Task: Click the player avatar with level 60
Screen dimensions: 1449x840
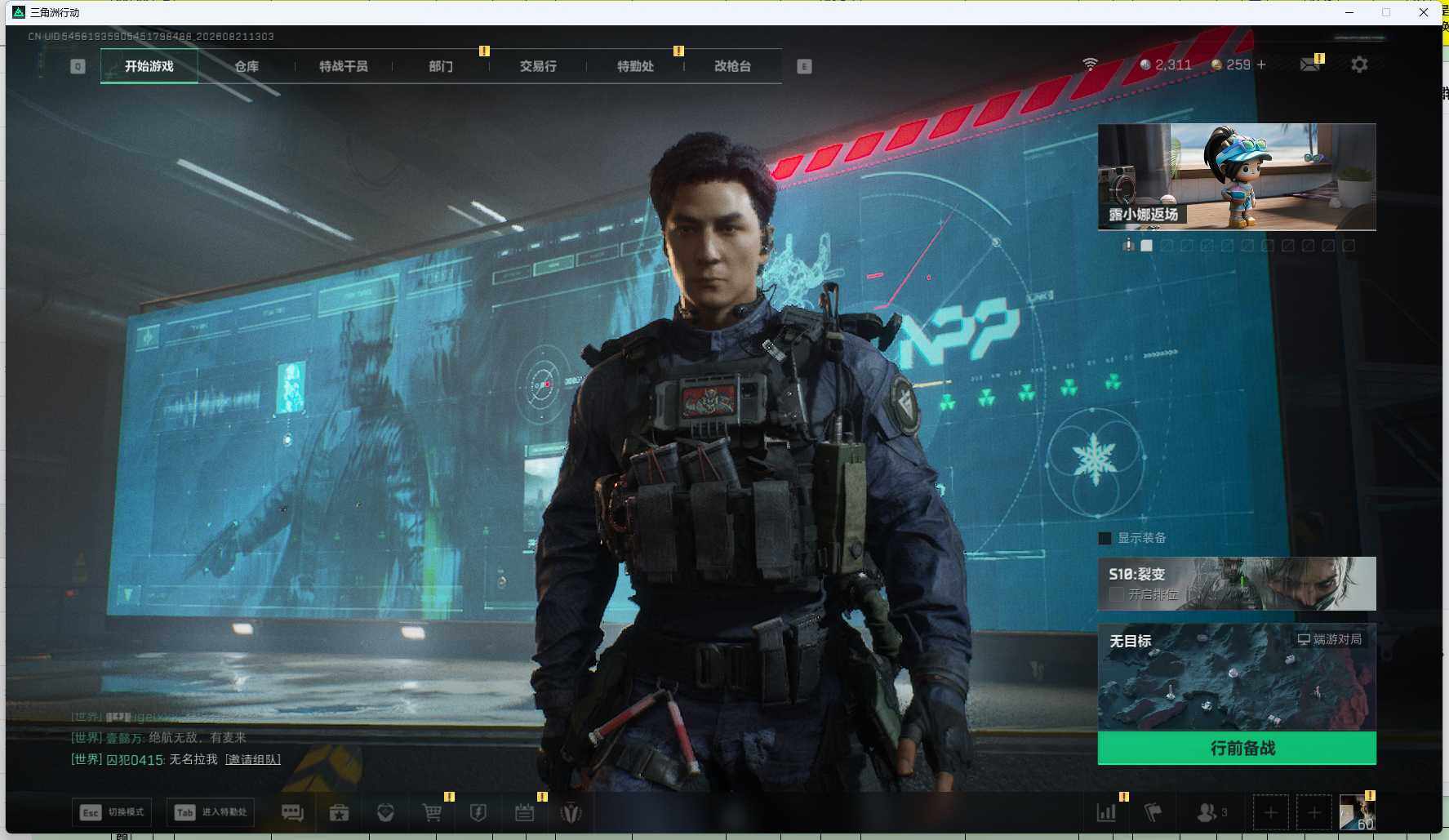Action: coord(1358,812)
